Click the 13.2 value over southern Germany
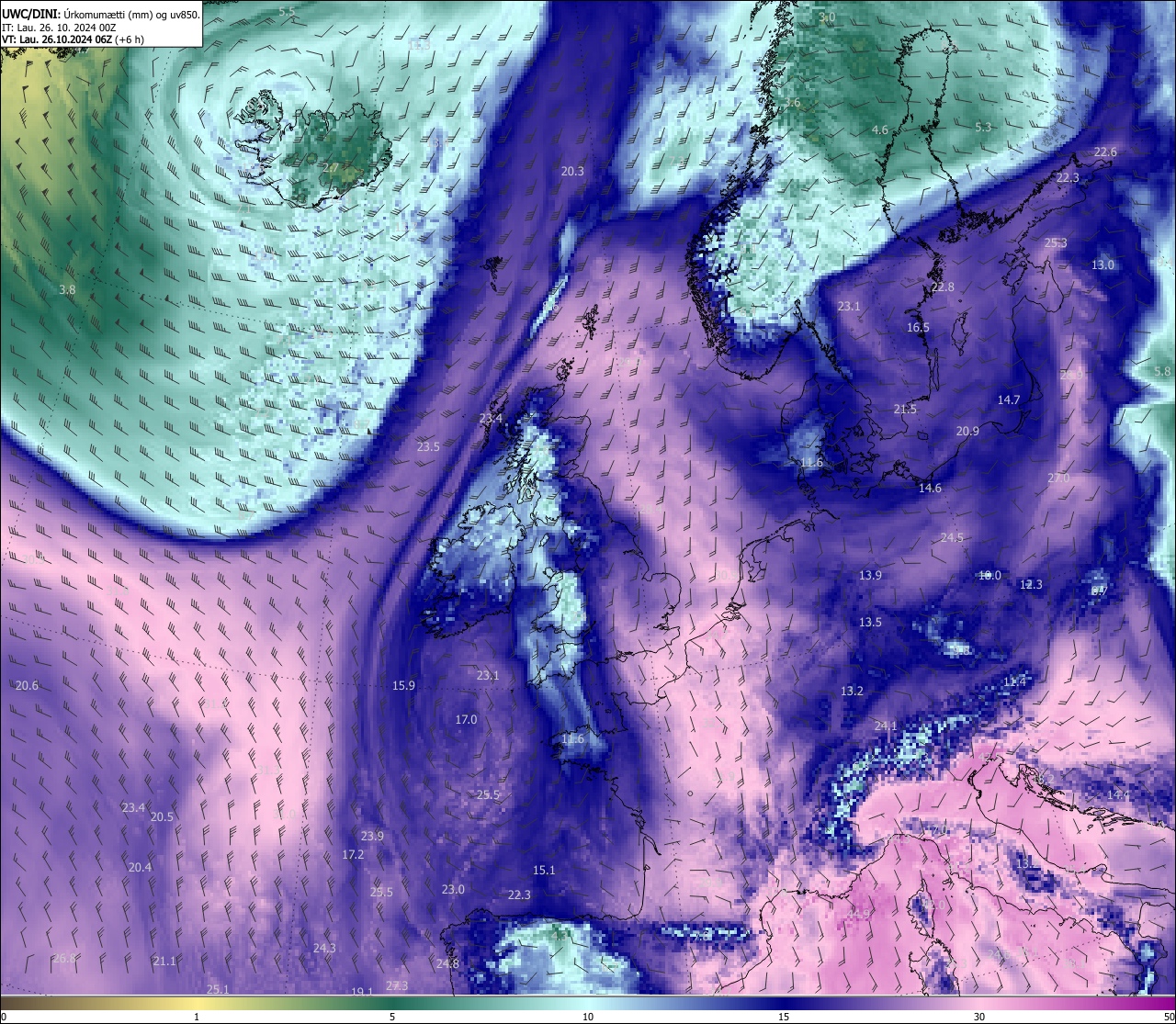1176x1024 pixels. [852, 691]
